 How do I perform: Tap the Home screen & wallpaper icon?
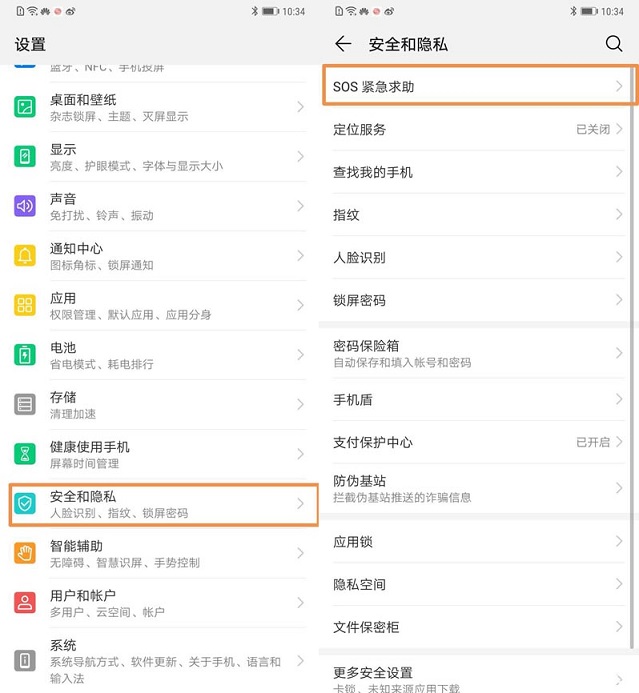25,107
